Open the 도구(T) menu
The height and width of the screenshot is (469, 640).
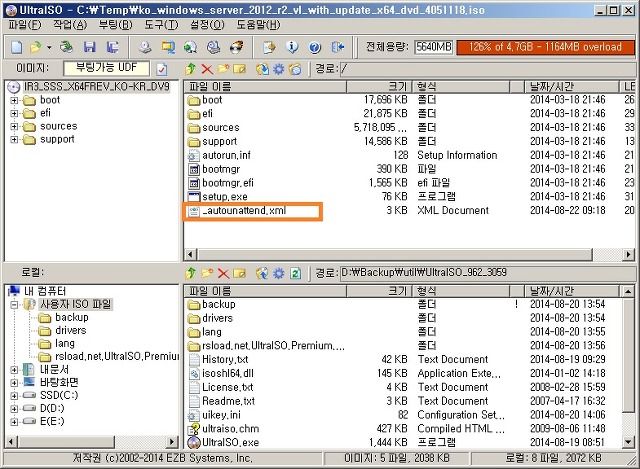161,25
